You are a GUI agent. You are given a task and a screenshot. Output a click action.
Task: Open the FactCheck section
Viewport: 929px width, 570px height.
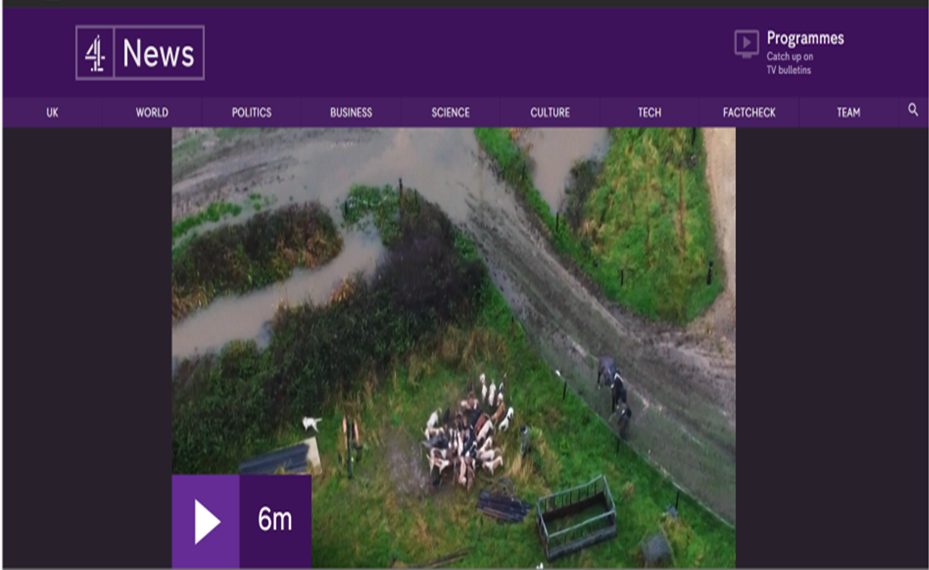[749, 113]
